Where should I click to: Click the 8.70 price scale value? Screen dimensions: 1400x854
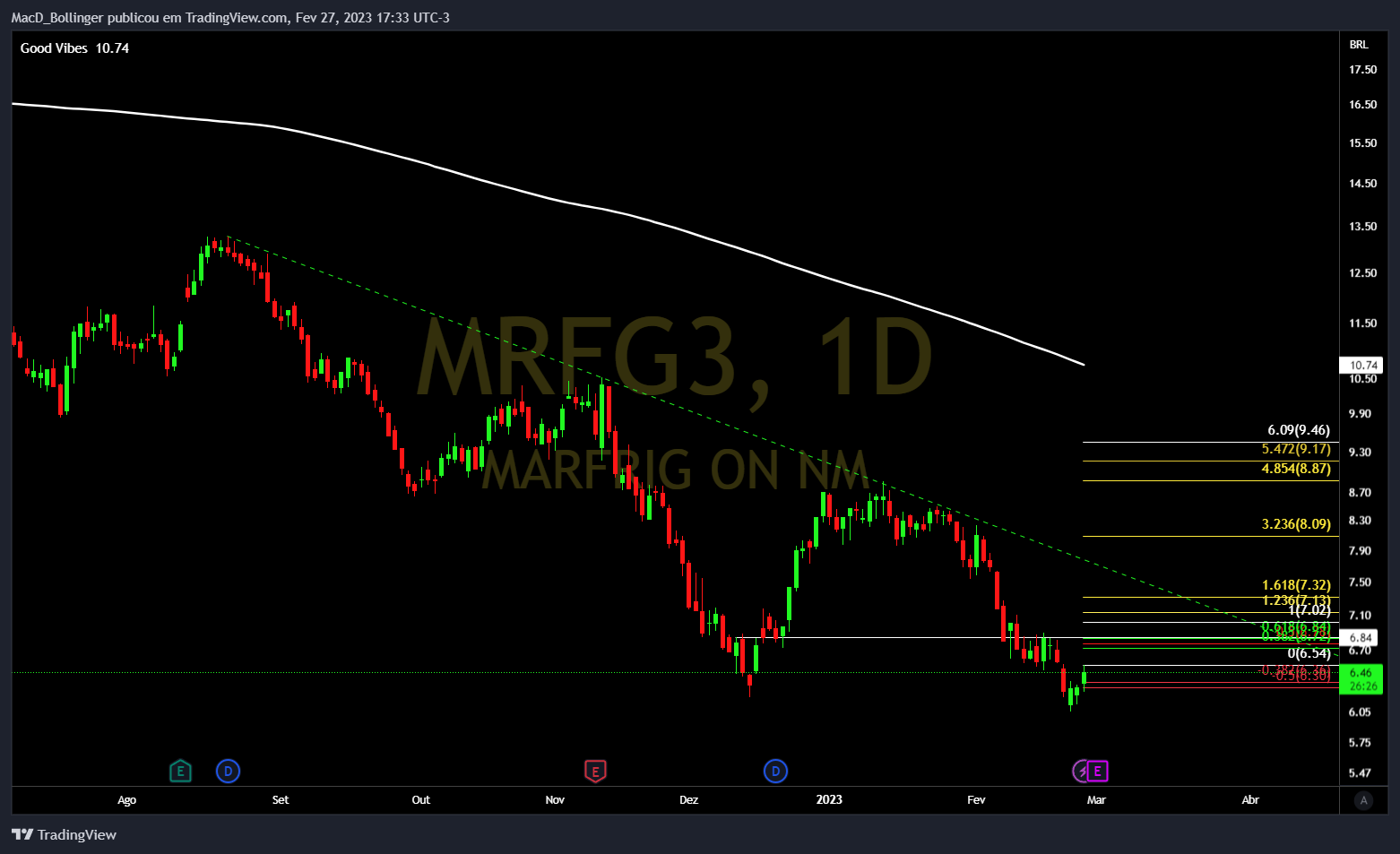pyautogui.click(x=1360, y=493)
